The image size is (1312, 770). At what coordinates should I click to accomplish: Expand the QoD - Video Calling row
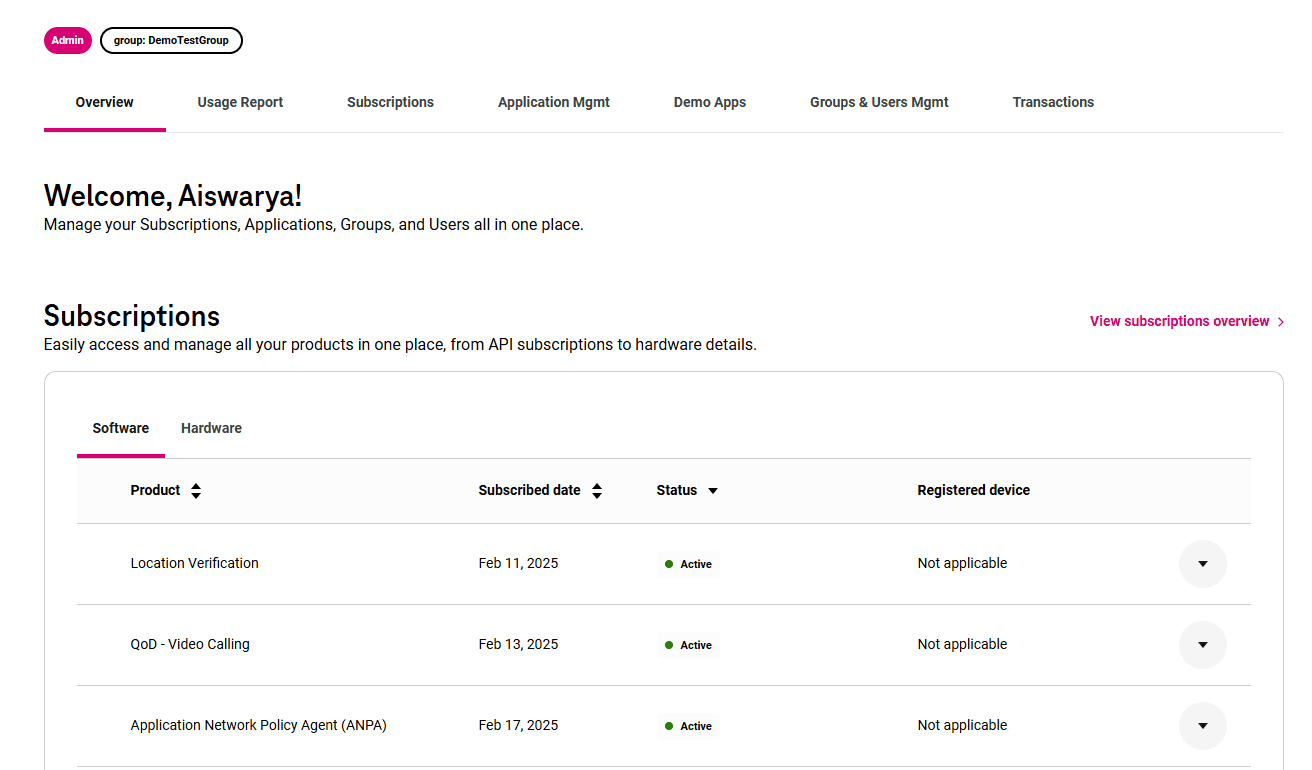pos(1202,645)
